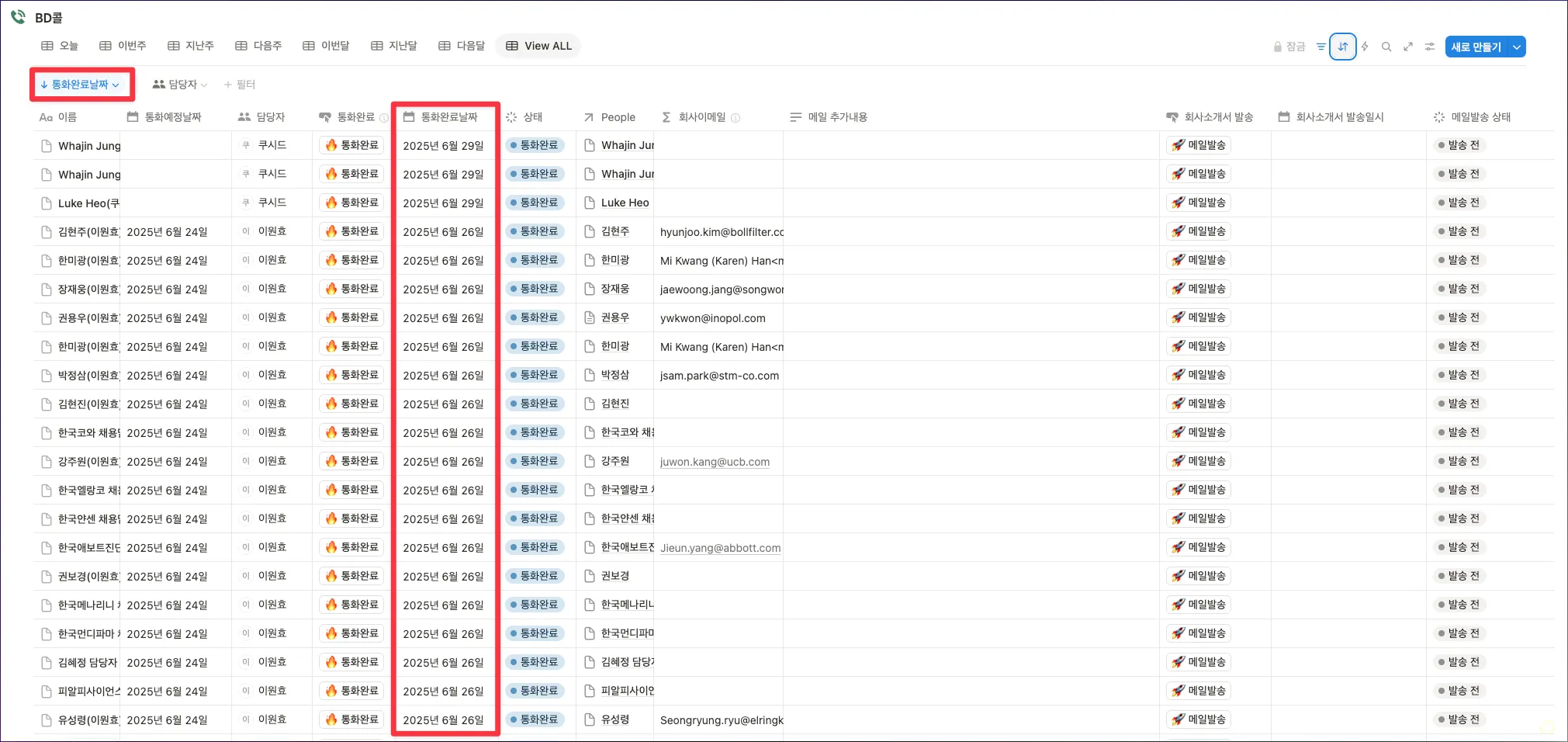Click the 메일발송 button in the Luke Heo row
Viewport: 1568px width, 742px height.
point(1199,203)
